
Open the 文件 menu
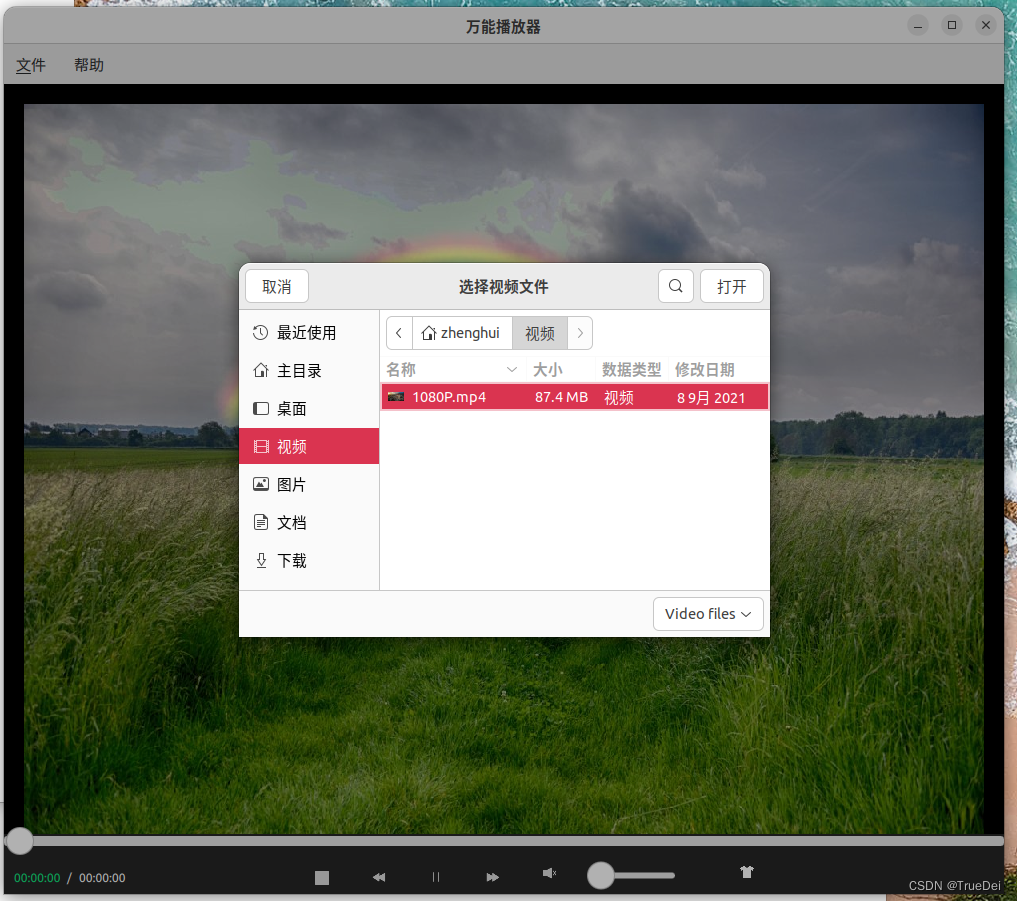click(x=30, y=64)
